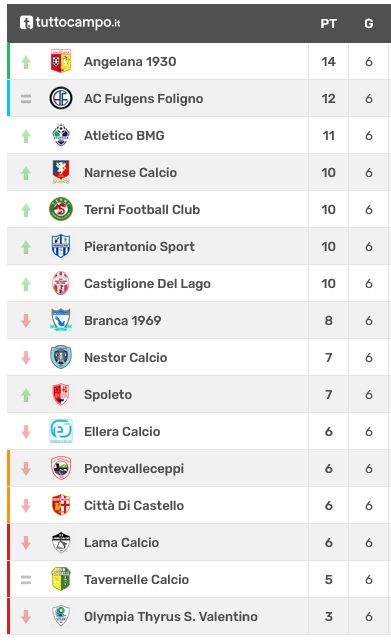Click red down arrow beside Nestor Calcio

click(x=26, y=358)
